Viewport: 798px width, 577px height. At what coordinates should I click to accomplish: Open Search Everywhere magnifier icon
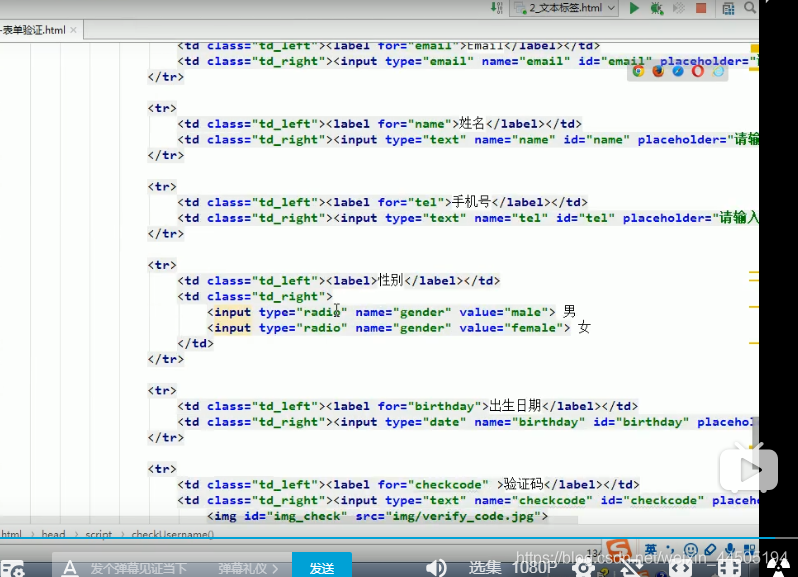point(750,8)
